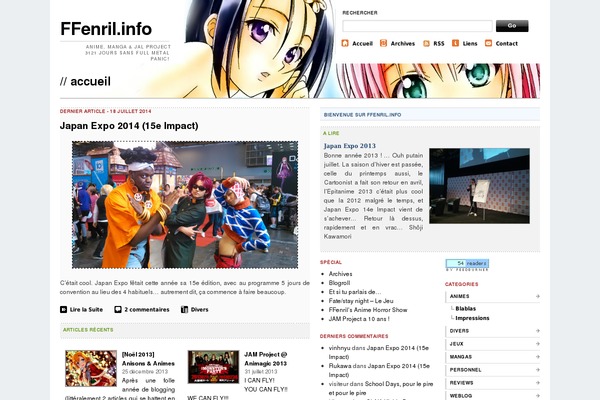Open the Contact menu link
600x400 pixels.
(x=507, y=44)
